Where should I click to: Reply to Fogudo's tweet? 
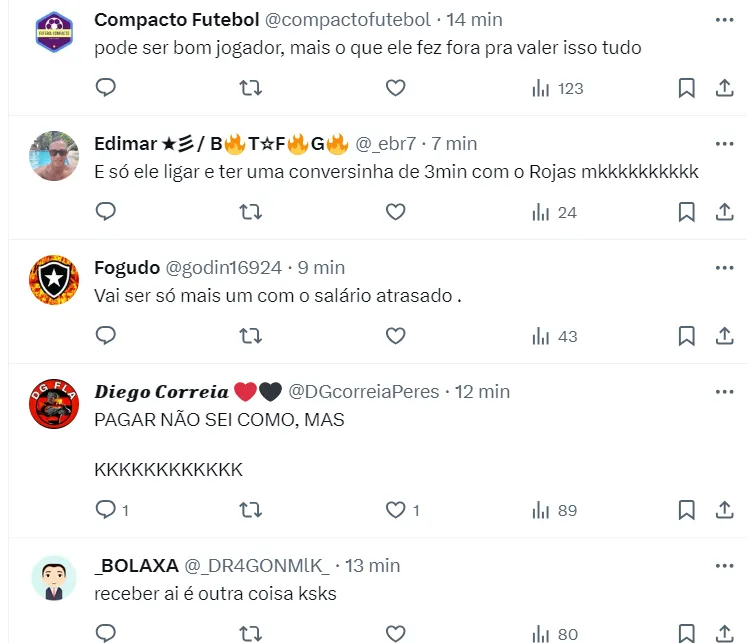[x=106, y=336]
